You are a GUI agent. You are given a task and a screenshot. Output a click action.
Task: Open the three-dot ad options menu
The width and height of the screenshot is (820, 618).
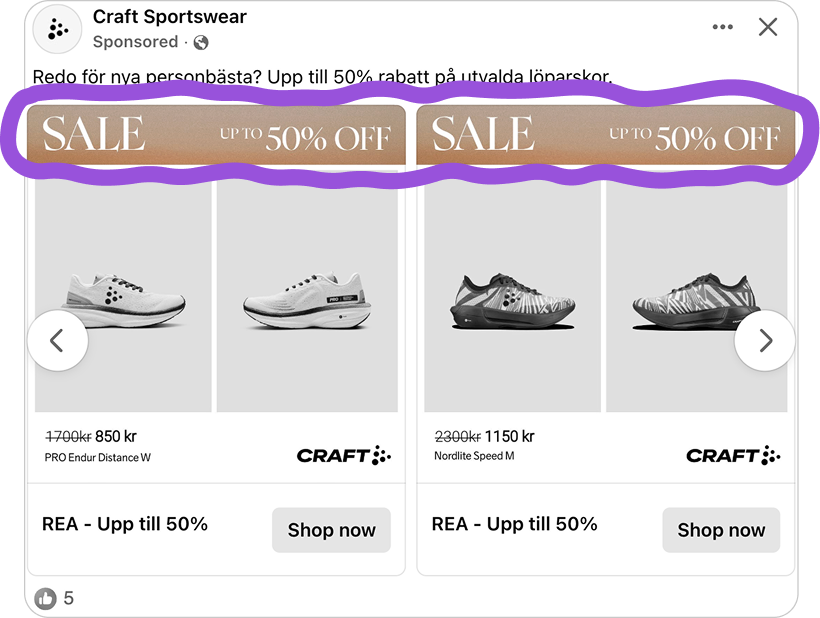[722, 27]
